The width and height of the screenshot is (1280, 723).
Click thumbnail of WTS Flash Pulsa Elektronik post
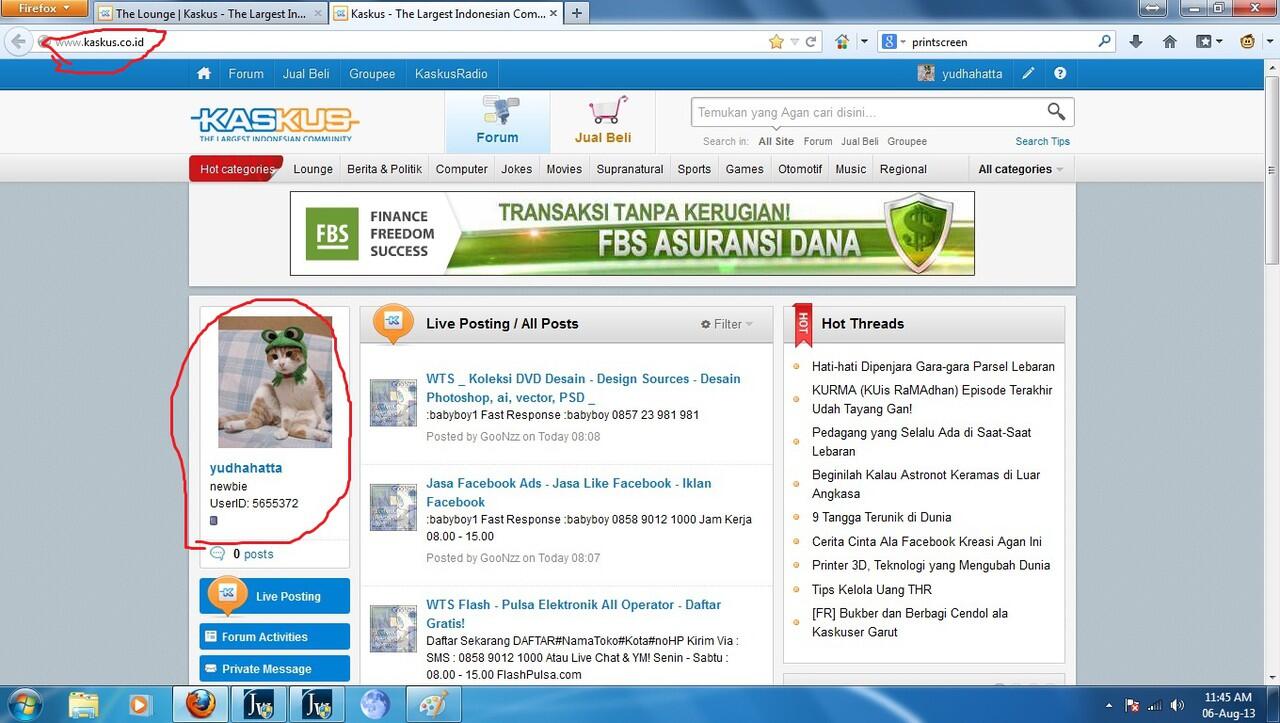tap(393, 629)
